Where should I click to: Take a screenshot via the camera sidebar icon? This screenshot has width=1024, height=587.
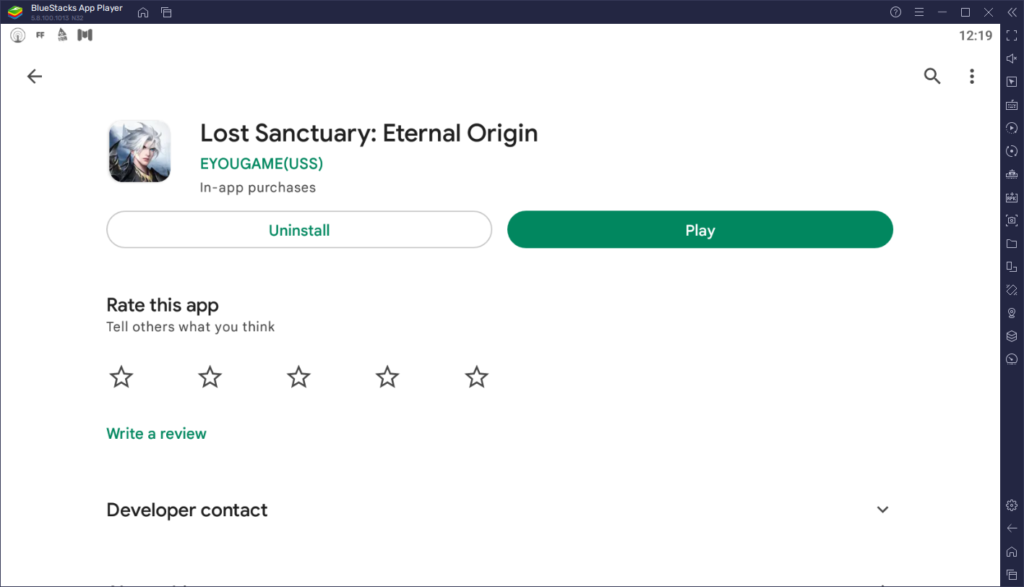pos(1011,220)
